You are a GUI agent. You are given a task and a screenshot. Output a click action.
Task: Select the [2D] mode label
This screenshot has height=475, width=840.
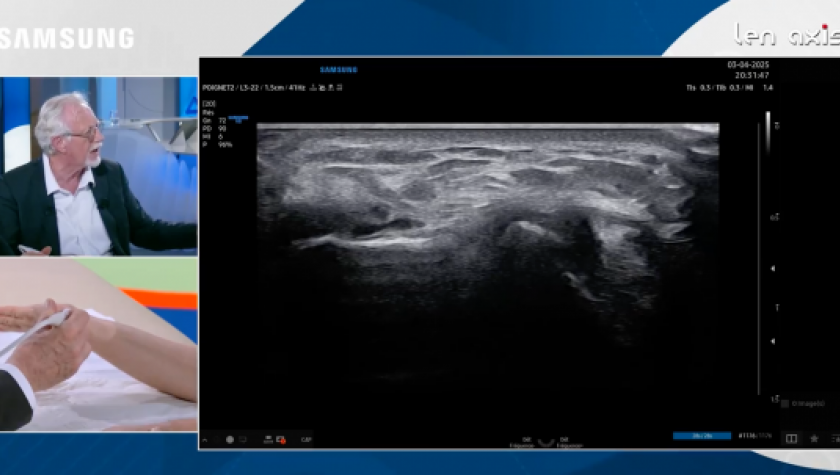tap(209, 103)
